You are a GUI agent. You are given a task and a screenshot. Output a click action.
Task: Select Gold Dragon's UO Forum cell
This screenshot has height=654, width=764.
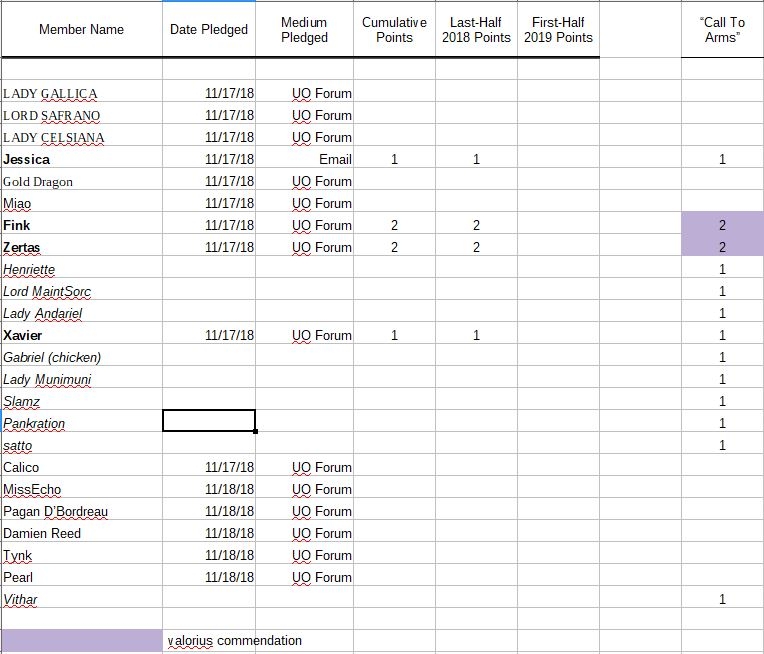coord(304,179)
